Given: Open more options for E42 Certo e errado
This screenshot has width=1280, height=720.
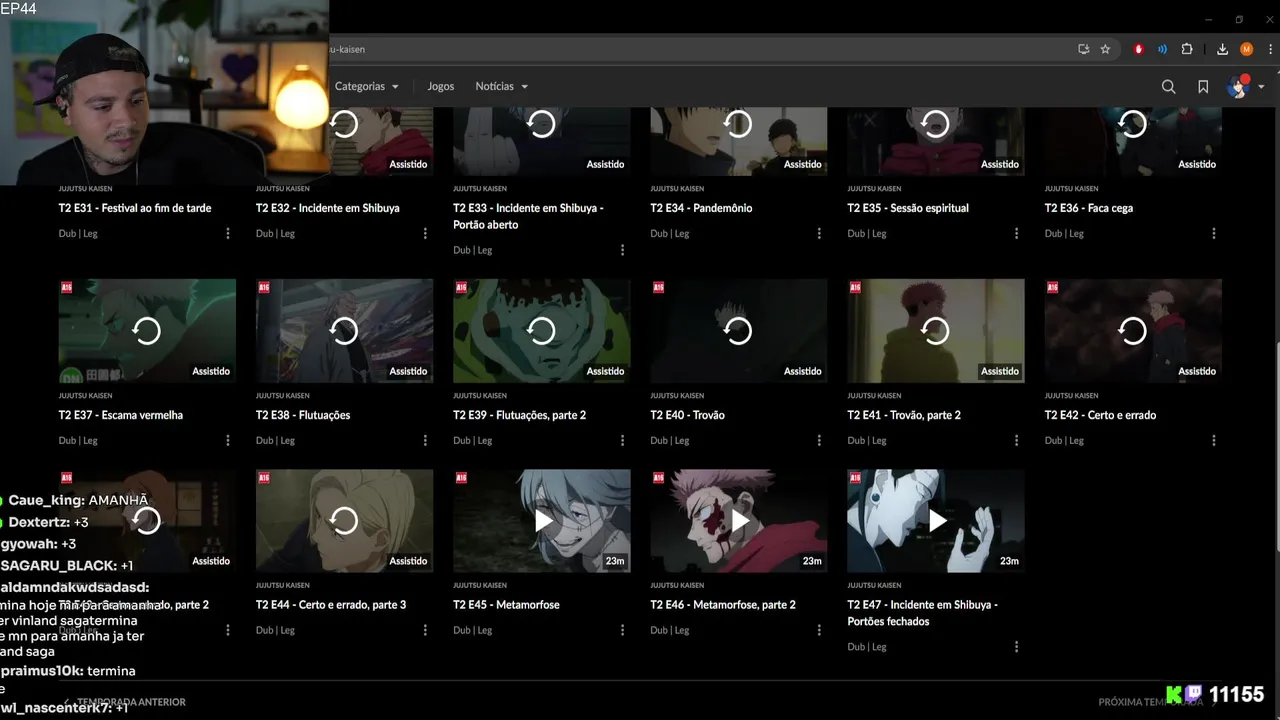Looking at the screenshot, I should [x=1214, y=440].
